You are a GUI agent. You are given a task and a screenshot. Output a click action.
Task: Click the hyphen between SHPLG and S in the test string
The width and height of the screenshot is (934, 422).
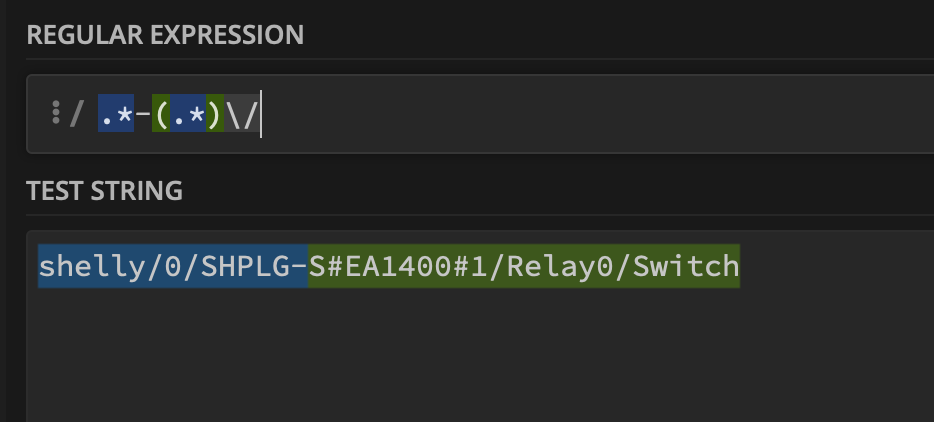point(299,266)
